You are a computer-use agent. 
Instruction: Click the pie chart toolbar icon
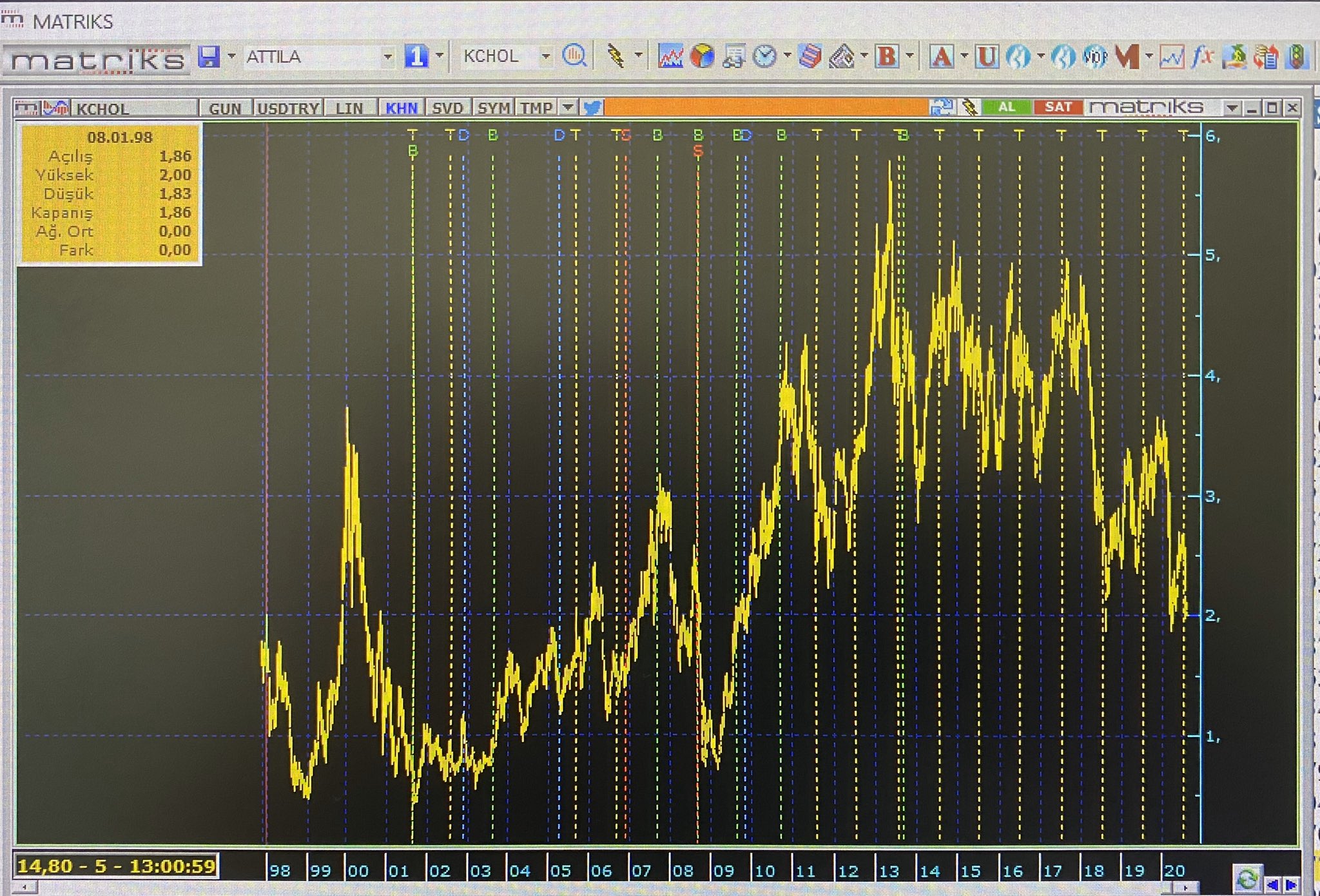(x=702, y=57)
